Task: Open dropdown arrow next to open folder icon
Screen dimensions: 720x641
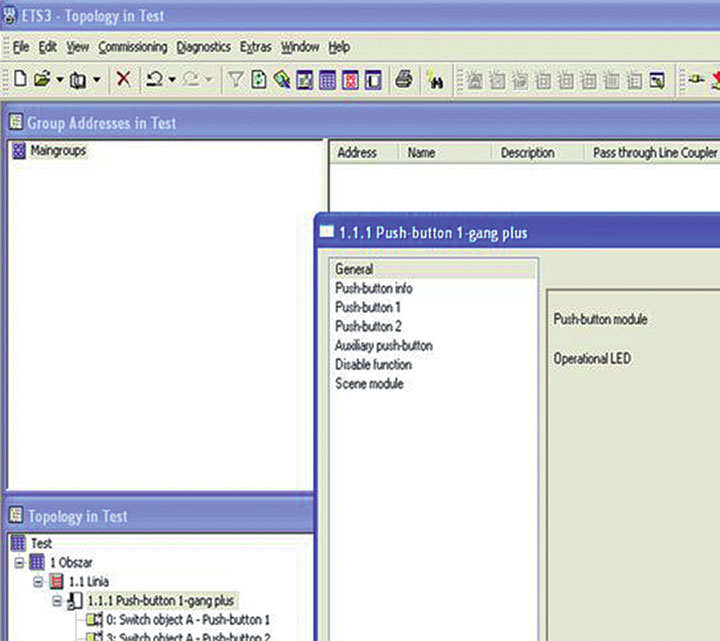Action: pos(60,80)
